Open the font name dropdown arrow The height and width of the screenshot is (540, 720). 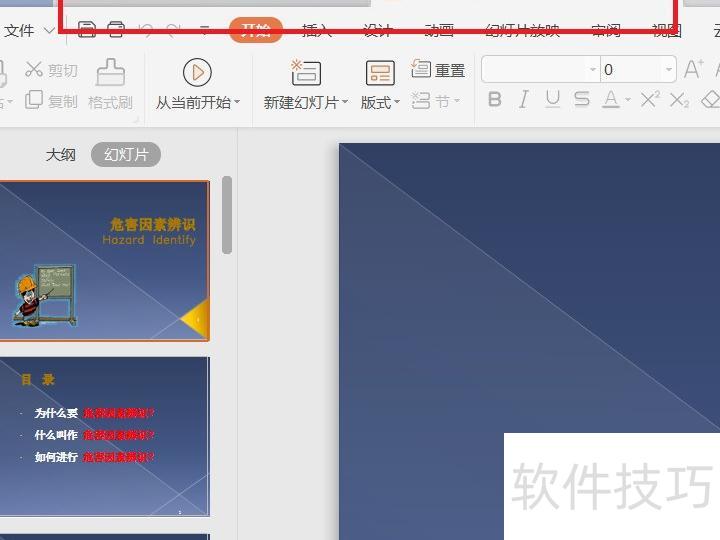[x=593, y=70]
